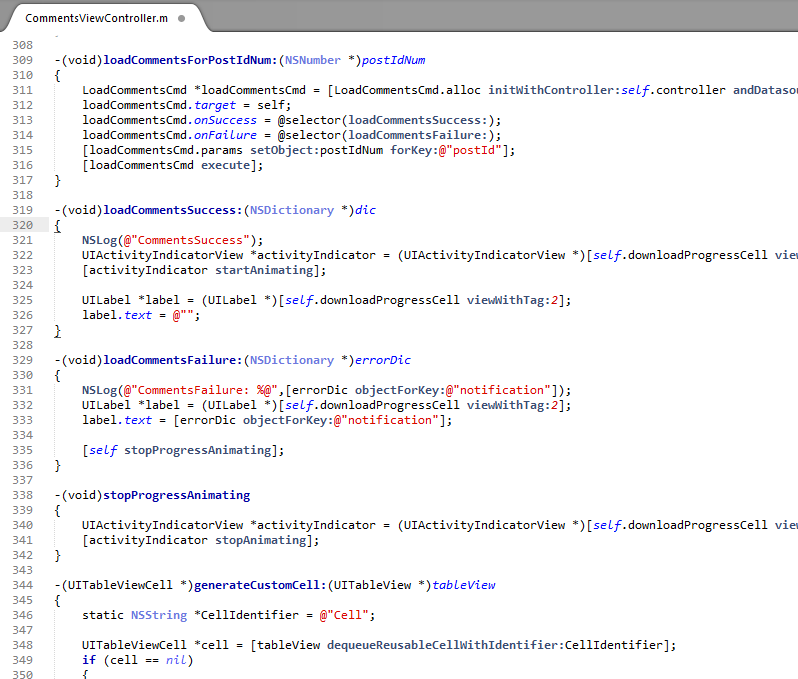
Task: Place cursor on loadCommentsForPostIdNum: method name
Action: tap(190, 60)
